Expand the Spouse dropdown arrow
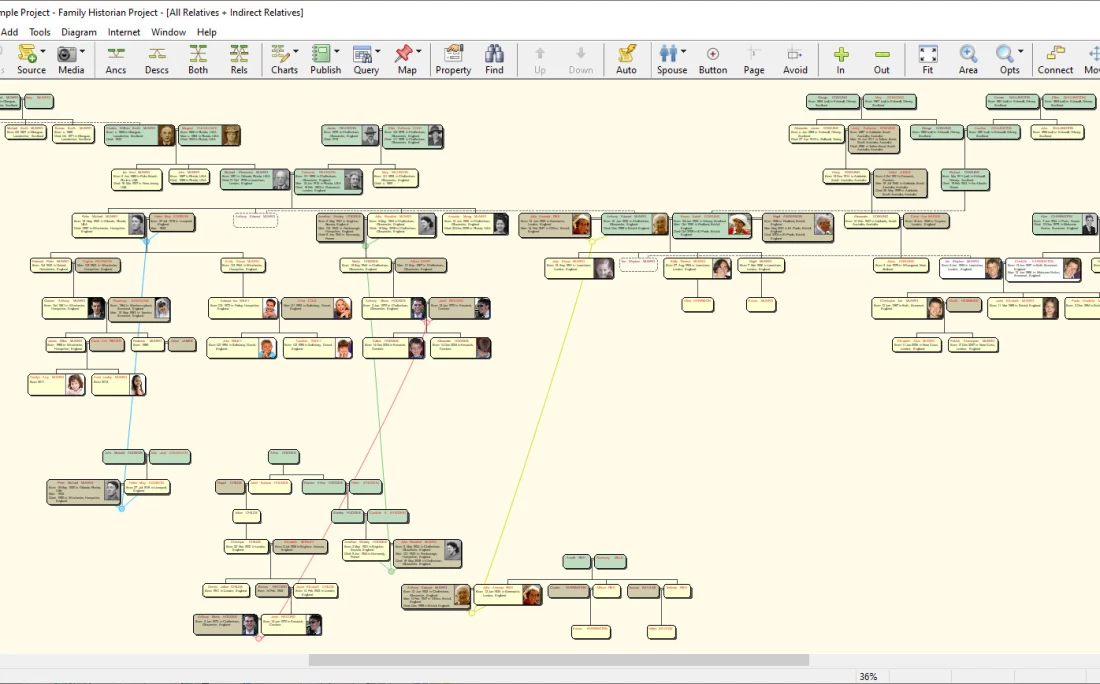The width and height of the screenshot is (1100, 684). point(684,52)
